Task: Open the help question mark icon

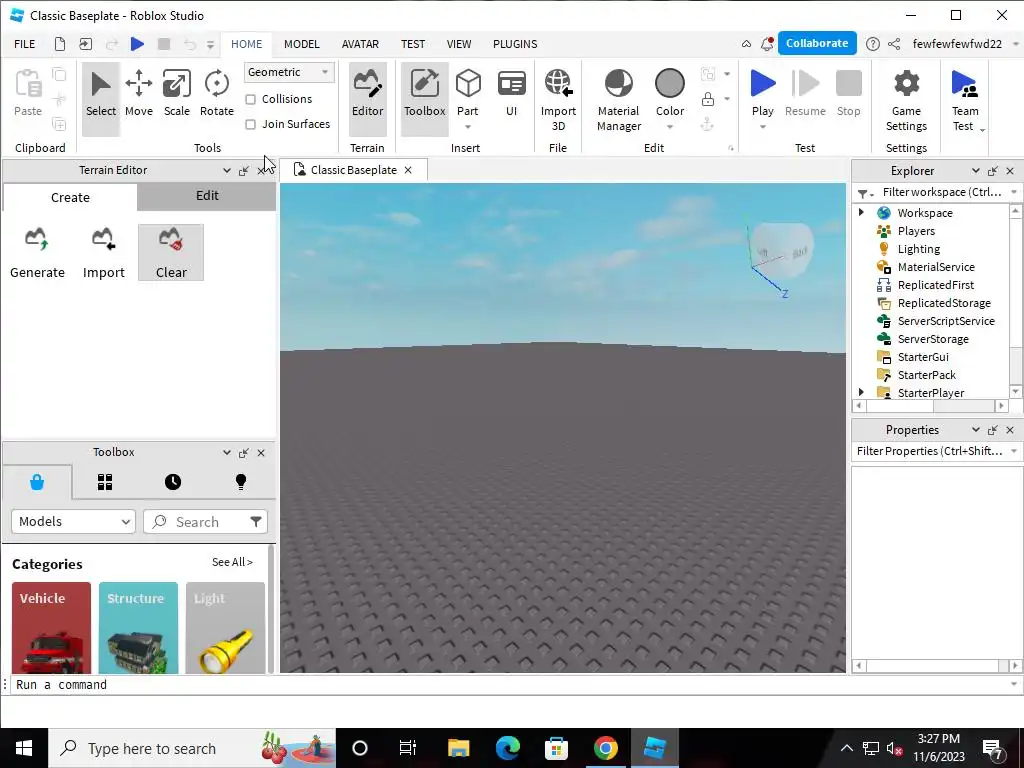Action: (x=872, y=44)
